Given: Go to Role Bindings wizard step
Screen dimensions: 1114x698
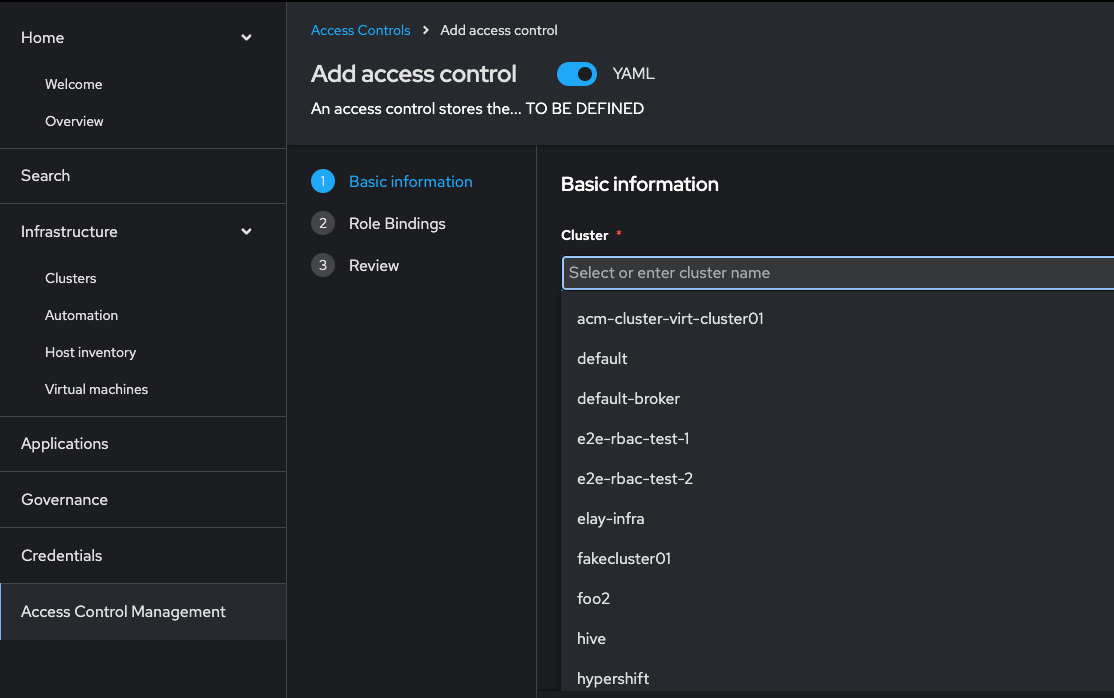Looking at the screenshot, I should point(397,223).
